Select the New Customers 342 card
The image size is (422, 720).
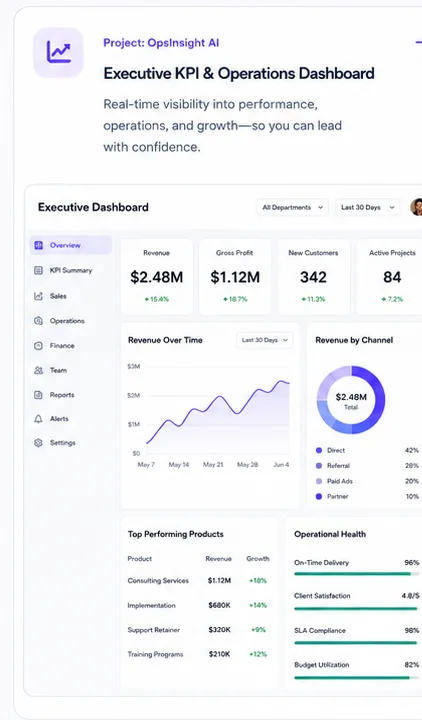coord(313,276)
